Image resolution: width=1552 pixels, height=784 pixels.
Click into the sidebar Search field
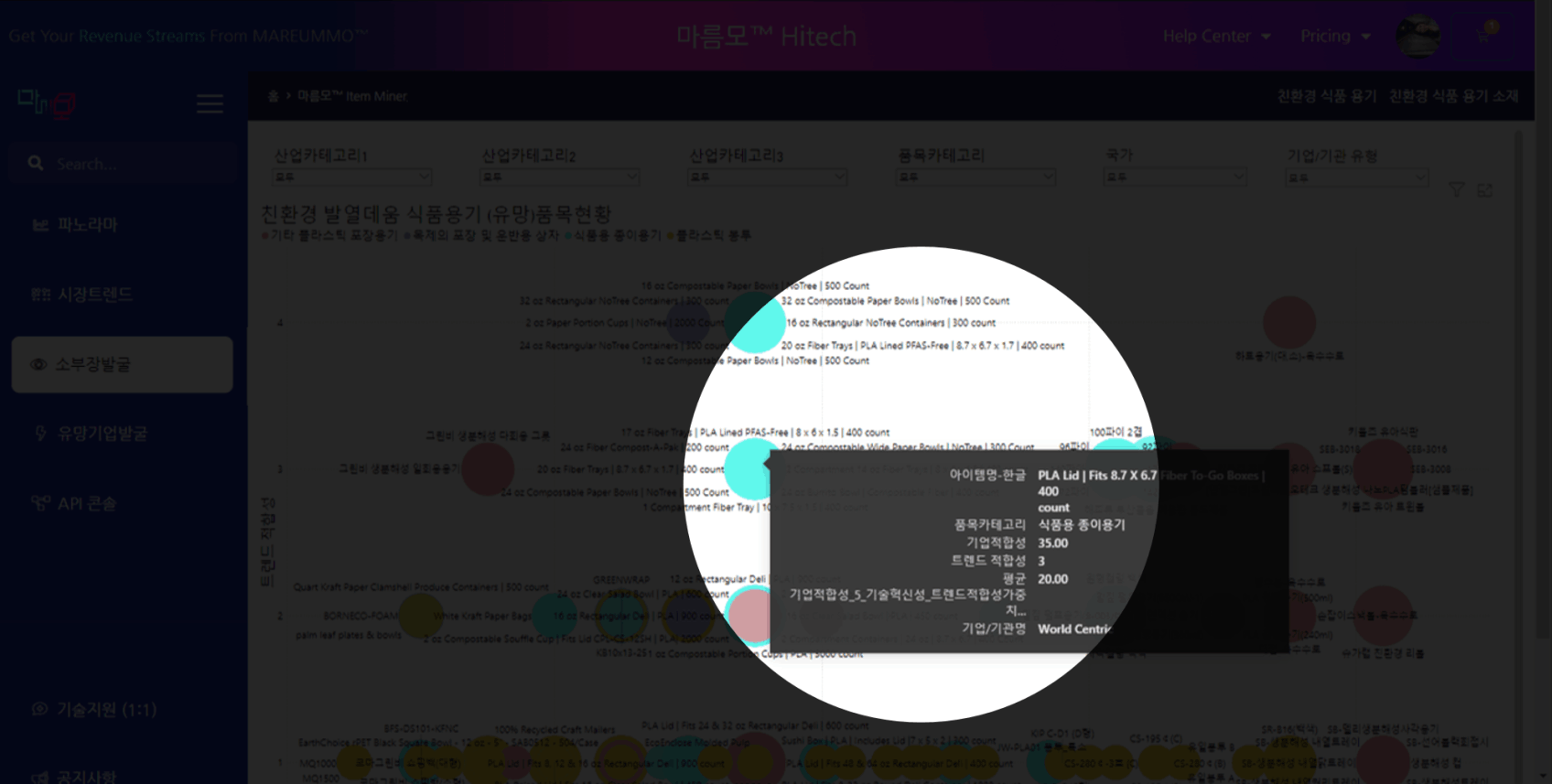[137, 164]
